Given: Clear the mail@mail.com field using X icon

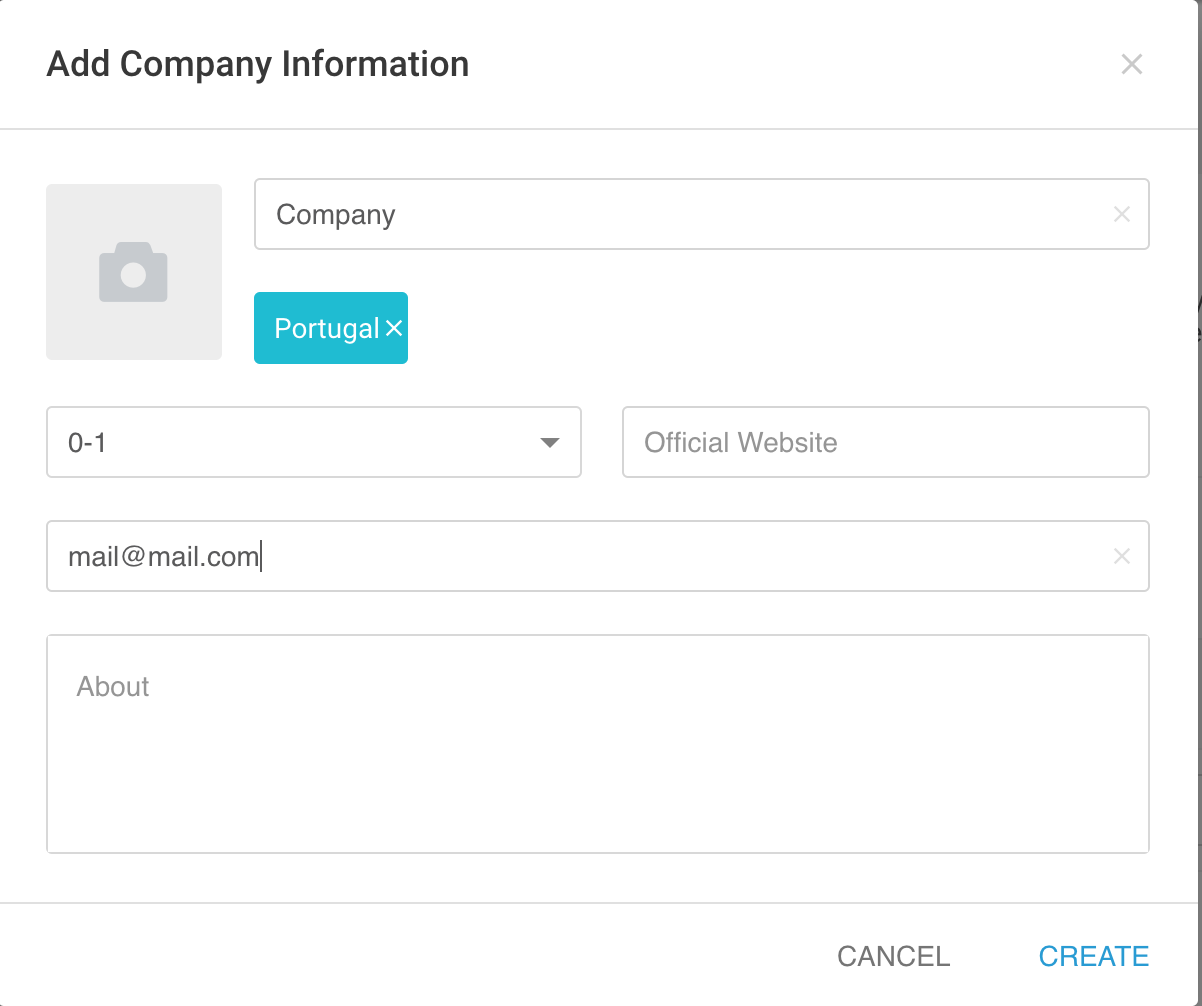Looking at the screenshot, I should tap(1122, 556).
